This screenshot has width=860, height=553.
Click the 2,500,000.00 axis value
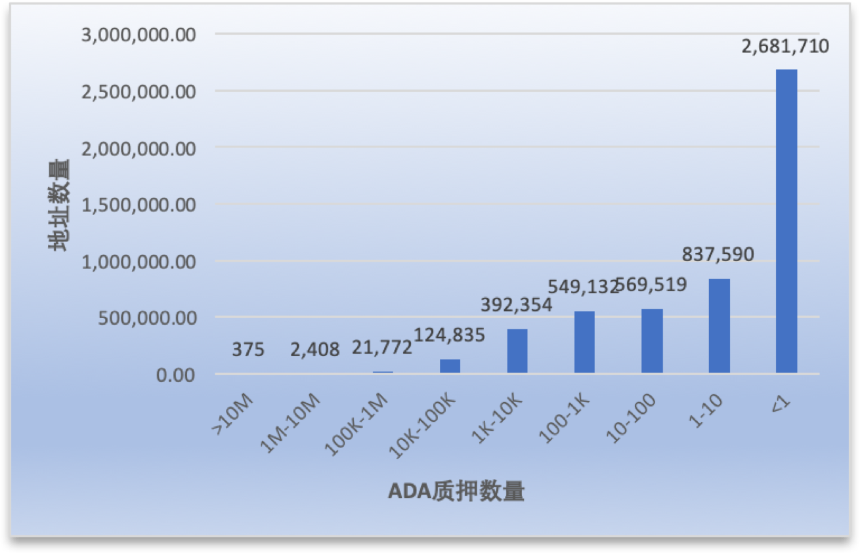pyautogui.click(x=139, y=92)
